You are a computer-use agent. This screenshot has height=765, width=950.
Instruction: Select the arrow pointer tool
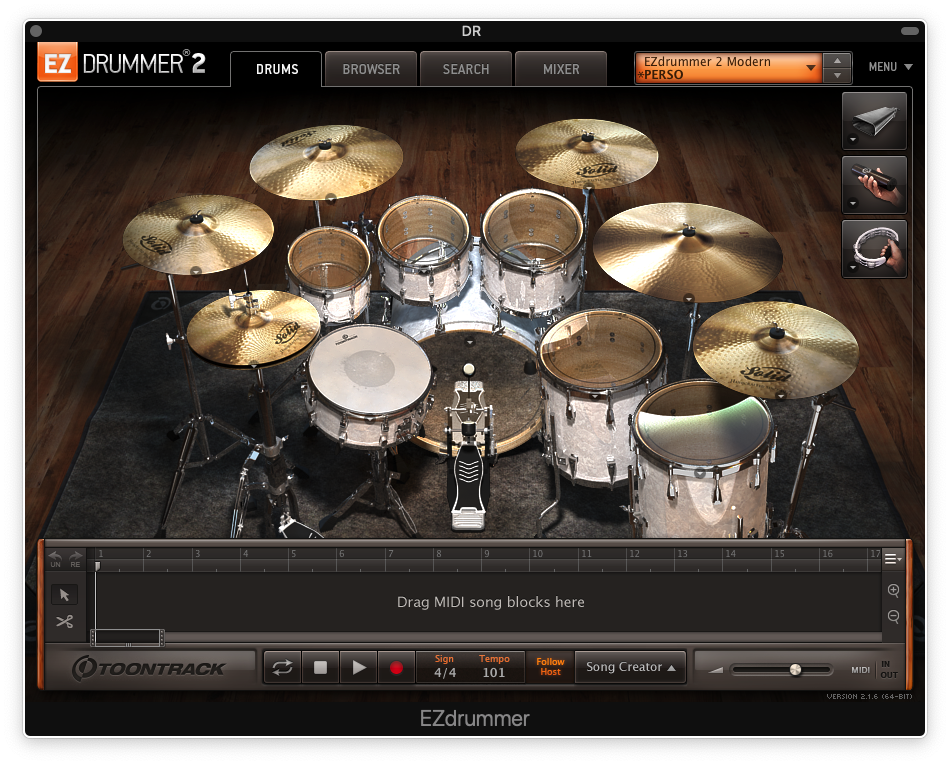(x=64, y=595)
